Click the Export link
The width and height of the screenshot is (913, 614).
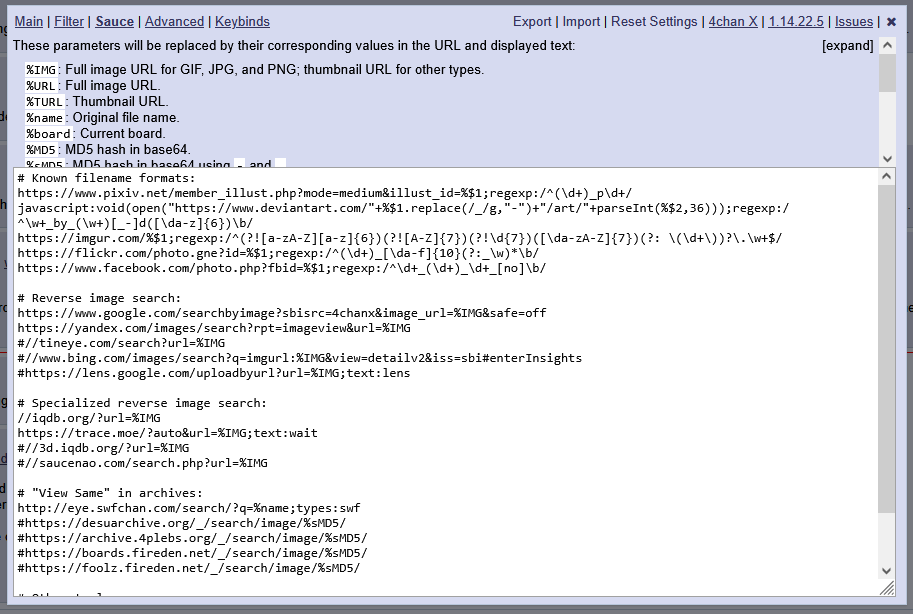click(x=532, y=22)
